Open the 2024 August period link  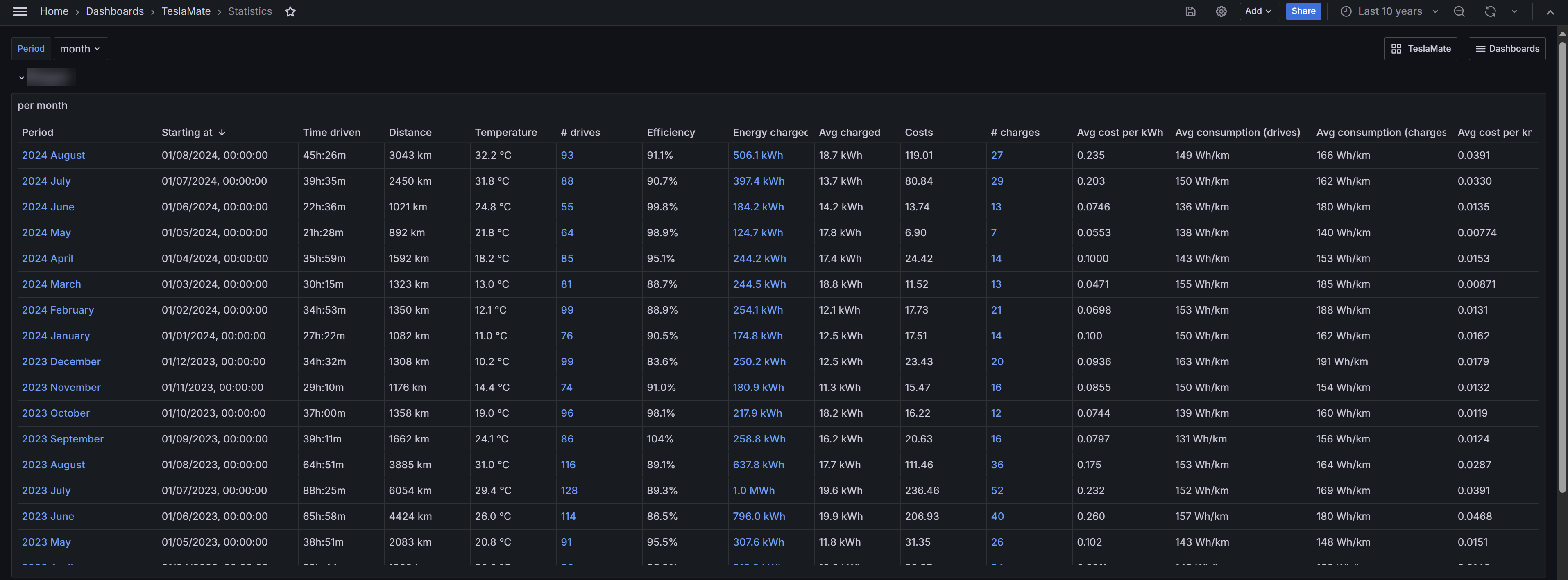(x=53, y=155)
